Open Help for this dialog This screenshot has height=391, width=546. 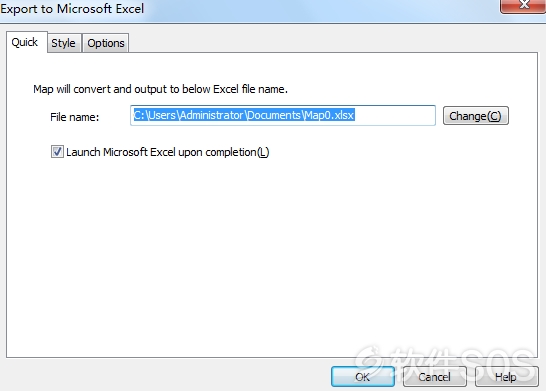(506, 377)
